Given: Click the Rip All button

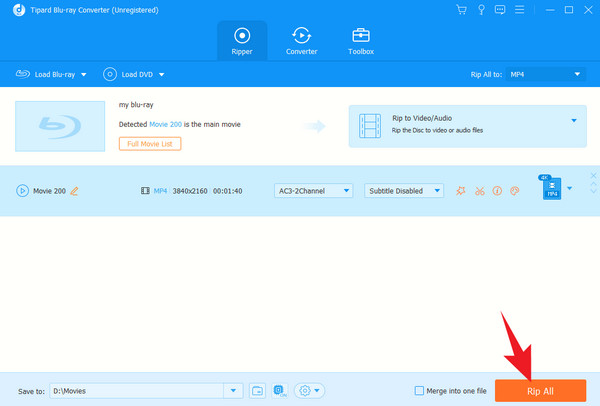Looking at the screenshot, I should [540, 391].
